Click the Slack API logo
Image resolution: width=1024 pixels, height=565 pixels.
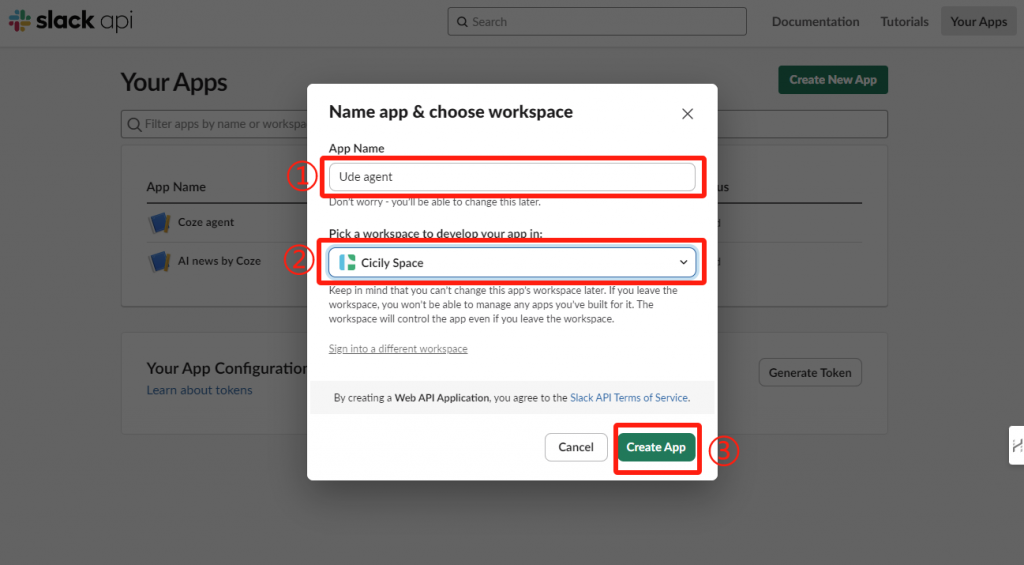(71, 21)
